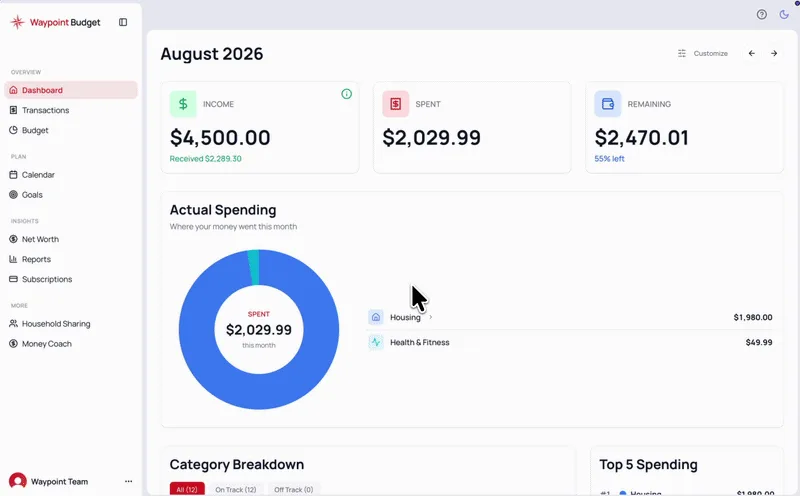Click the green dollar Income icon
Viewport: 800px width, 496px height.
point(183,104)
